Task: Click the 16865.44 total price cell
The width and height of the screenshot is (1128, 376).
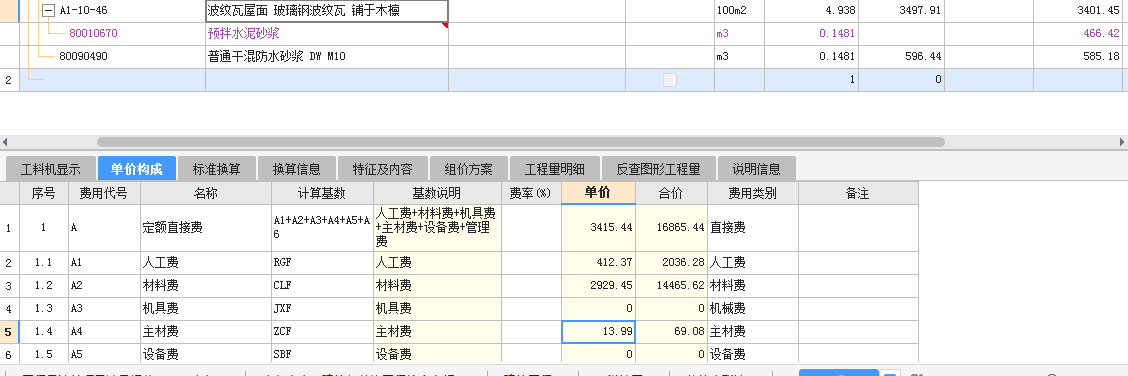Action: (671, 228)
